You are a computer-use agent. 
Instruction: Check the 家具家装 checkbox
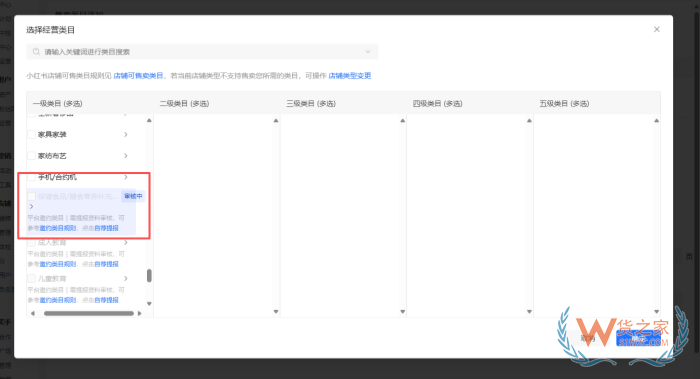pyautogui.click(x=31, y=134)
